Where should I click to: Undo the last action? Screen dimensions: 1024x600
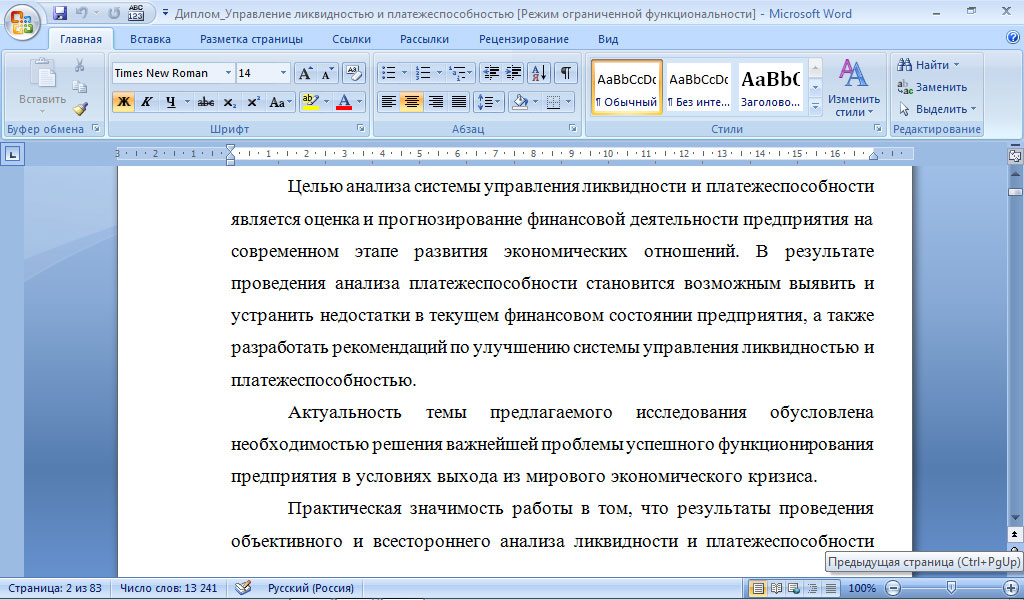82,12
